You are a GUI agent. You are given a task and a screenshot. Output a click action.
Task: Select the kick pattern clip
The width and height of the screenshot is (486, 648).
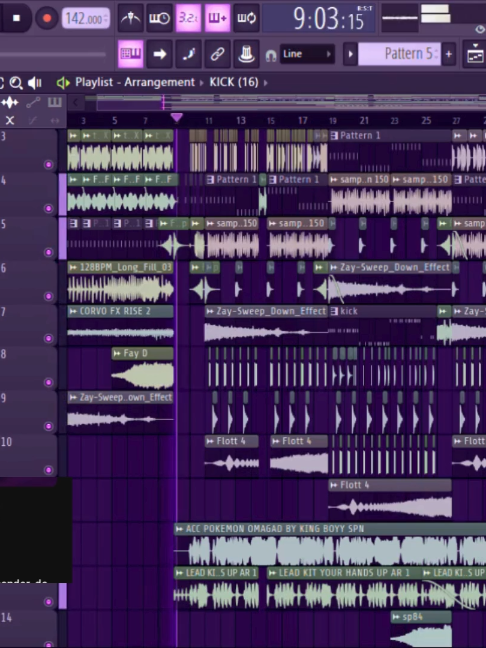point(383,326)
